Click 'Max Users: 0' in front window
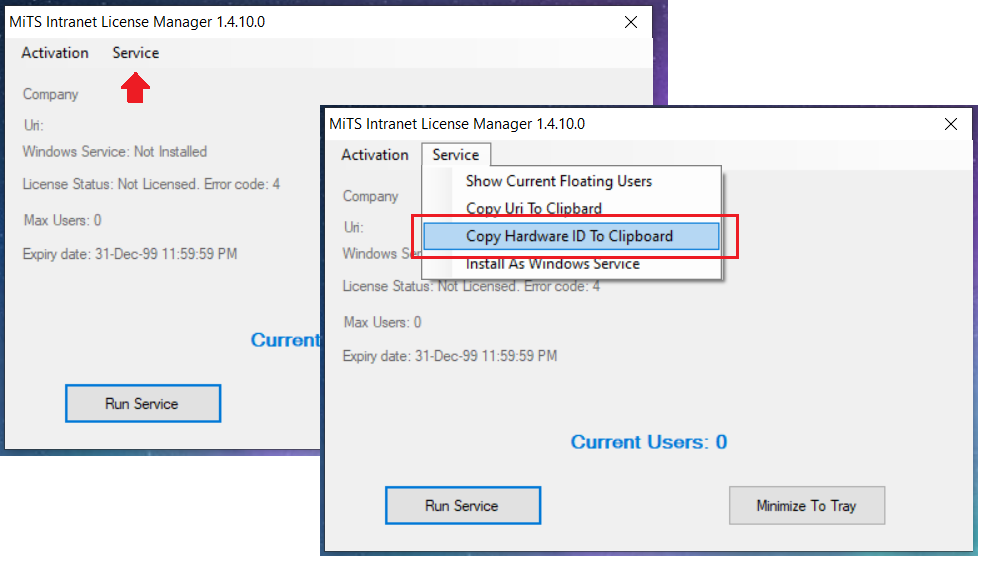Image resolution: width=986 pixels, height=562 pixels. coord(382,322)
